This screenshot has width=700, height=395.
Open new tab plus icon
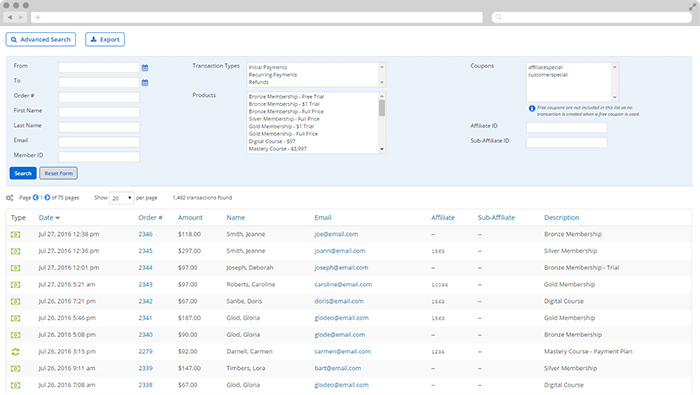pos(38,17)
